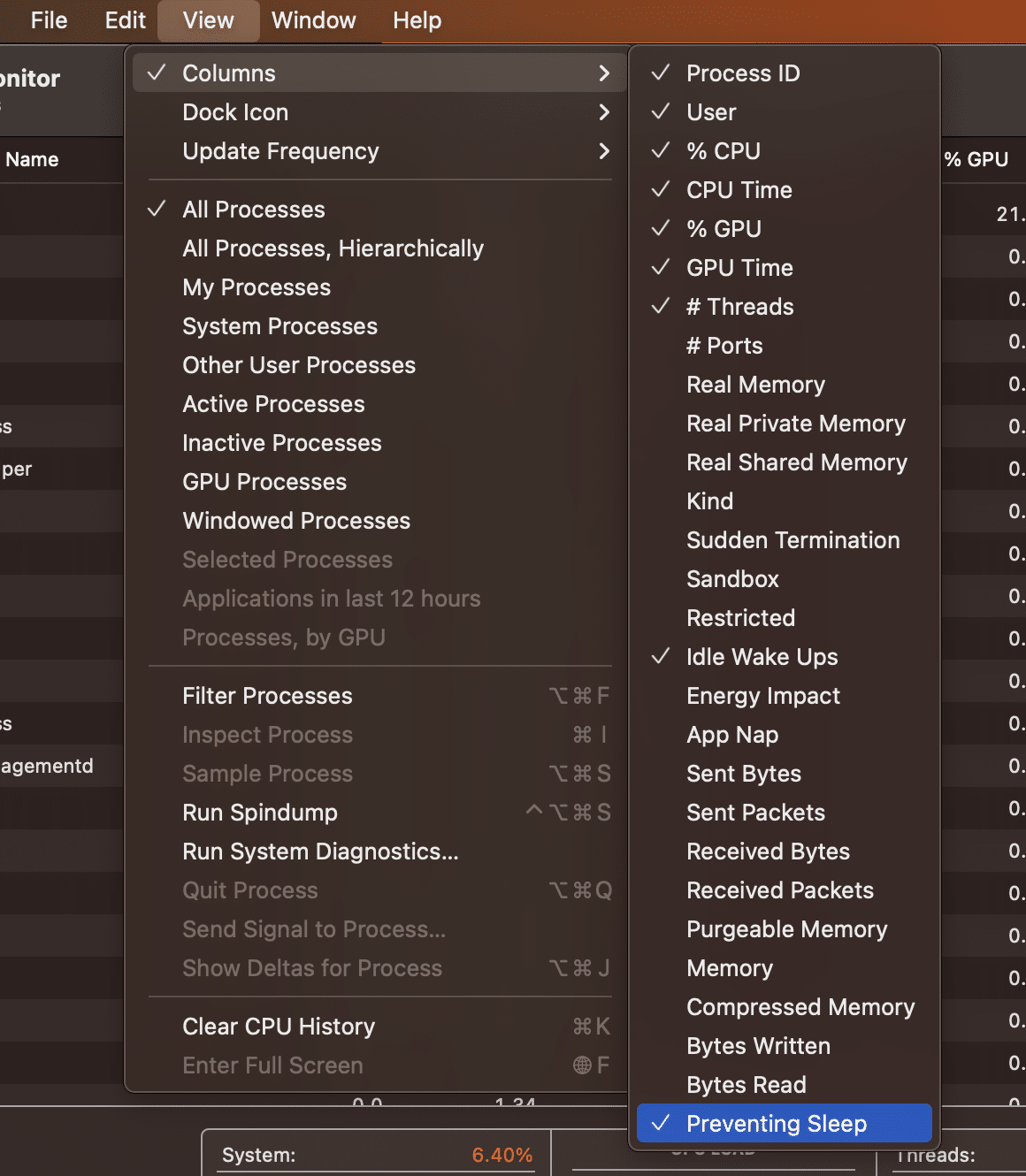Show Active Processes only

[x=379, y=404]
